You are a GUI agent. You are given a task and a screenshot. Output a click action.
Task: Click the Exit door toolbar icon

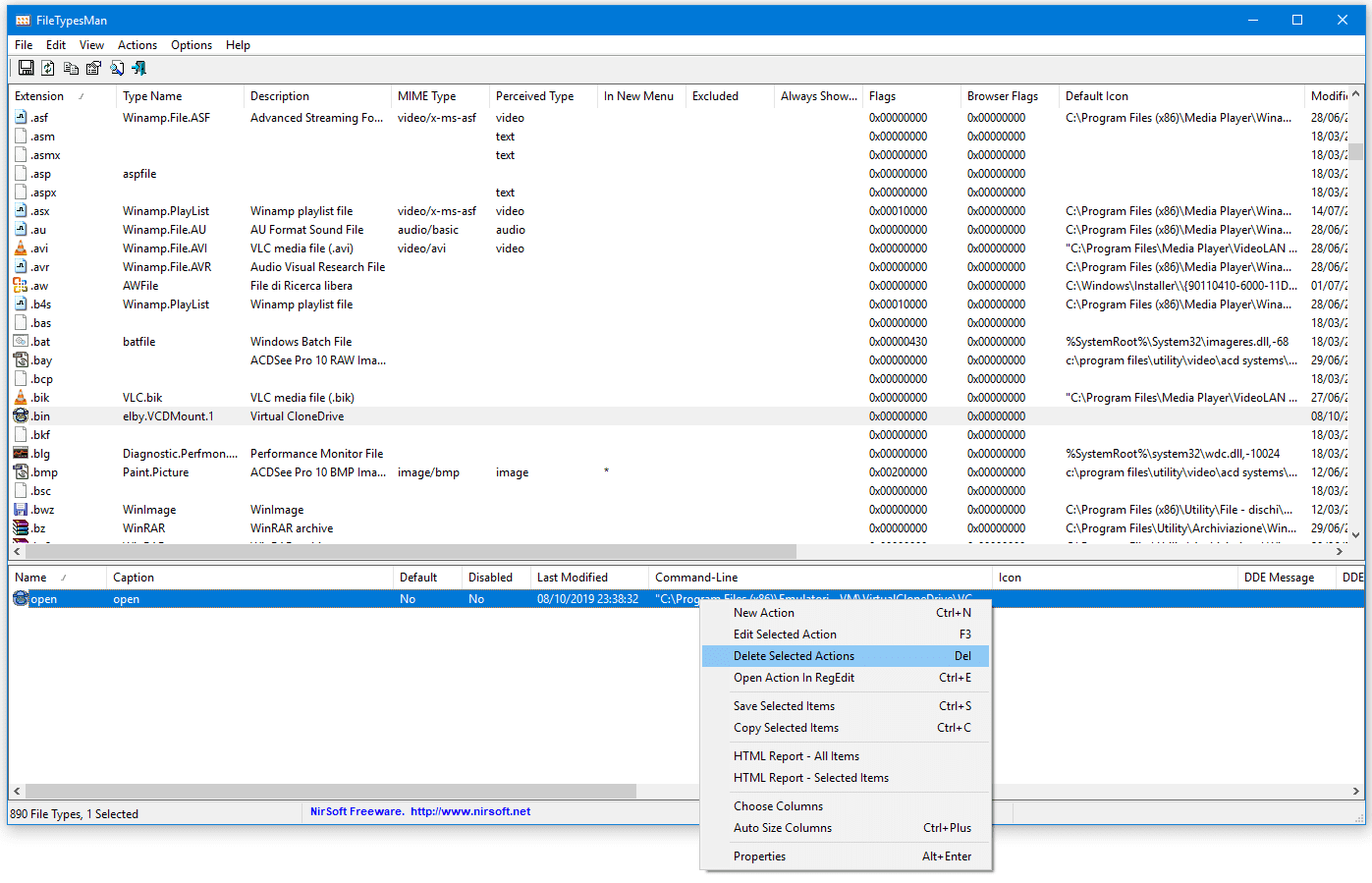point(138,68)
